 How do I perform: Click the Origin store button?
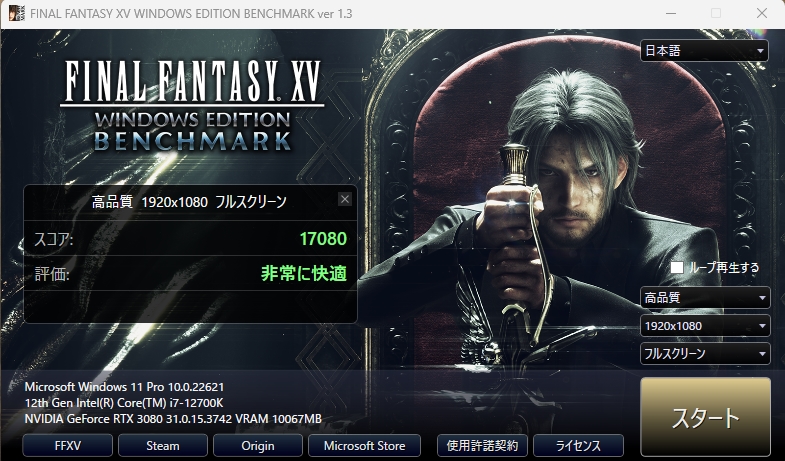click(x=258, y=445)
